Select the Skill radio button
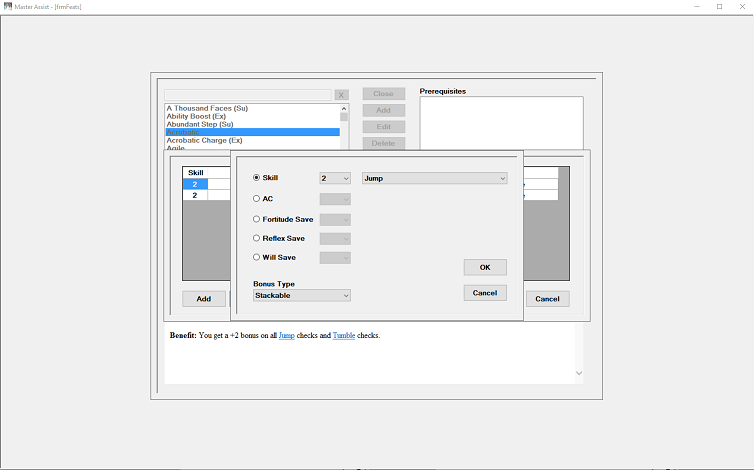The image size is (754, 470). pos(256,178)
